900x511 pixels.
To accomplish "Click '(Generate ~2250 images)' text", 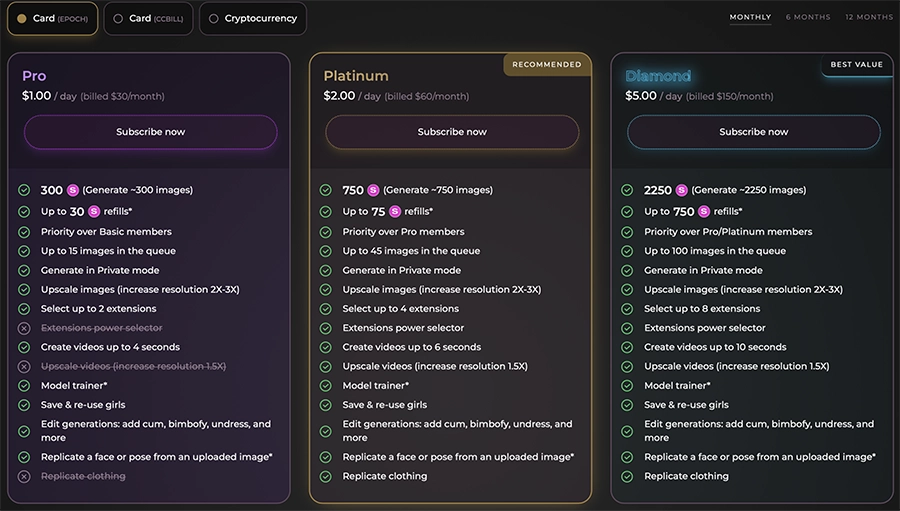I will [x=748, y=190].
